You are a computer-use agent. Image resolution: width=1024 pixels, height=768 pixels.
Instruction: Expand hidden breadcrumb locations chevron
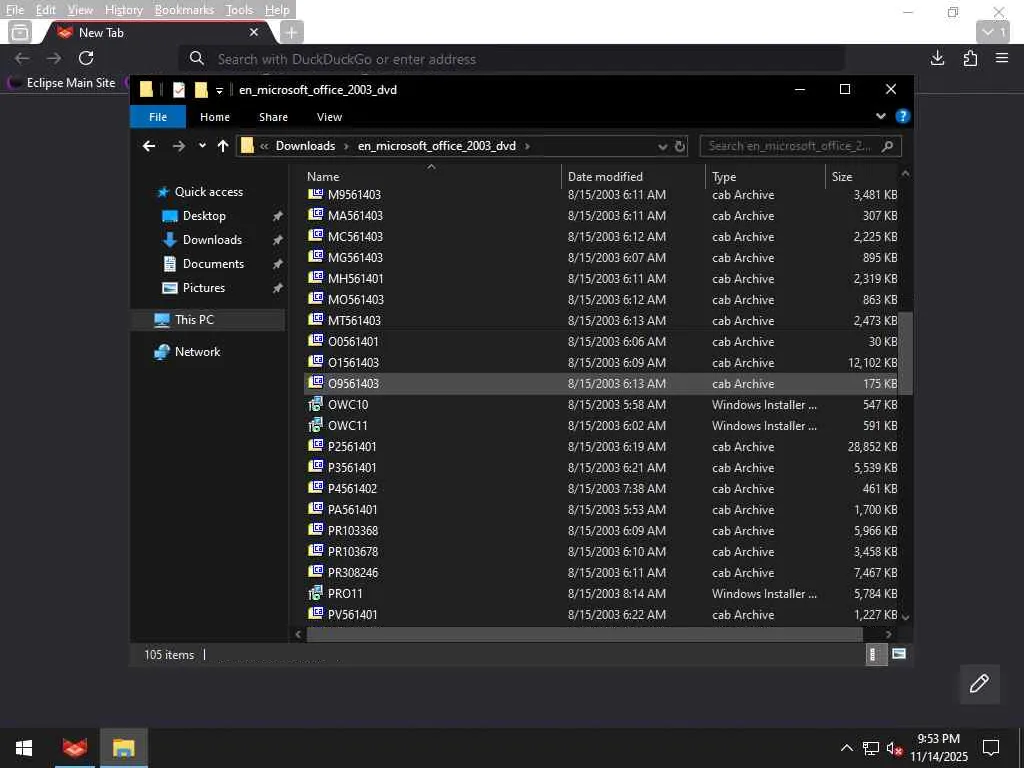point(264,146)
